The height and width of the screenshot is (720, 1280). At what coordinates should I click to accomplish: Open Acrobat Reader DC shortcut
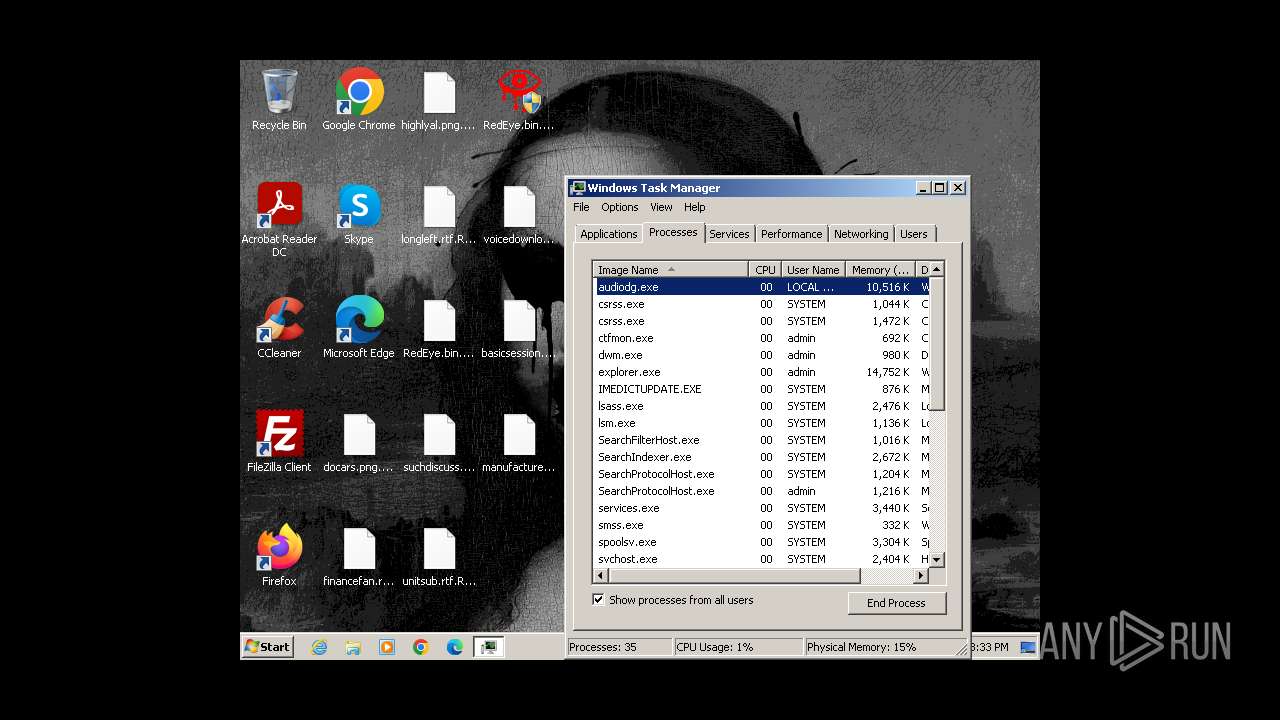click(x=279, y=219)
